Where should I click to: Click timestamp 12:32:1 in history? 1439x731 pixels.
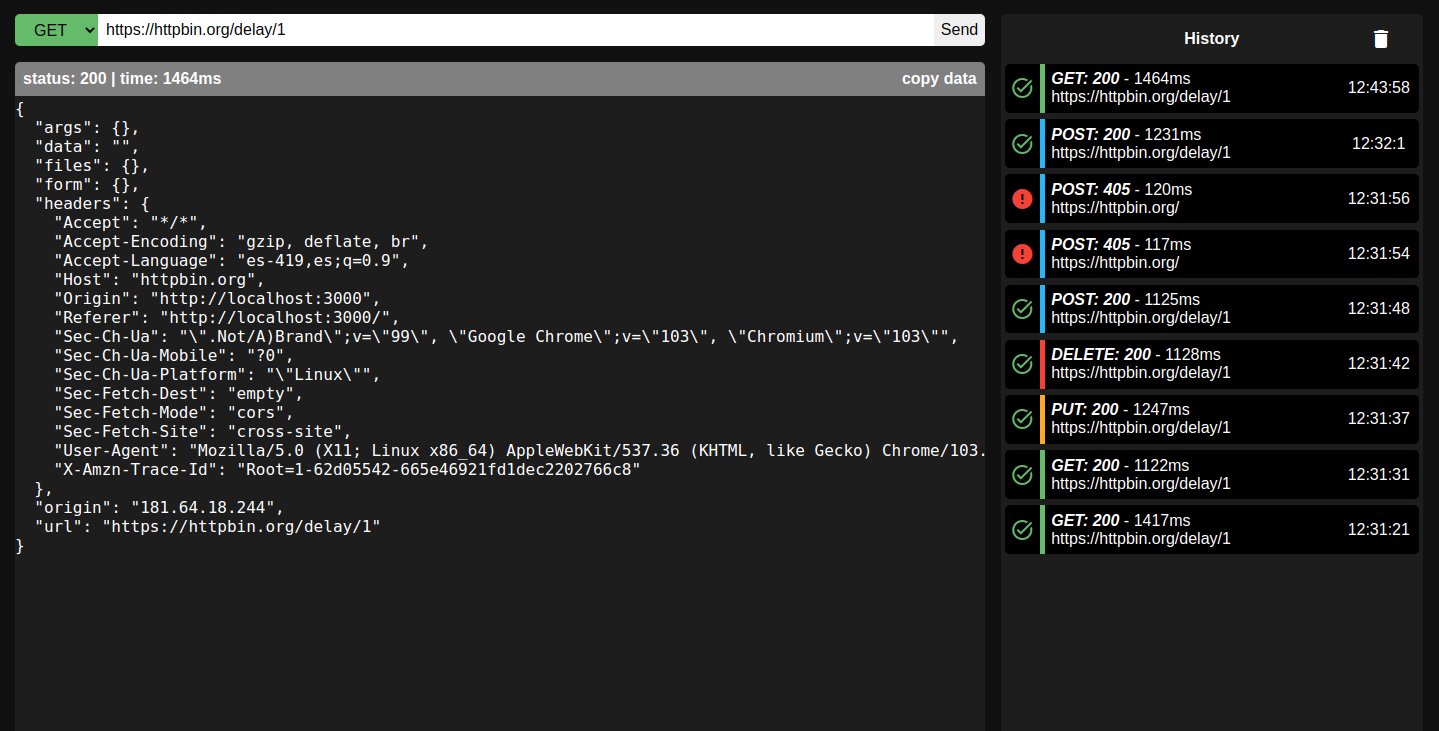1378,143
